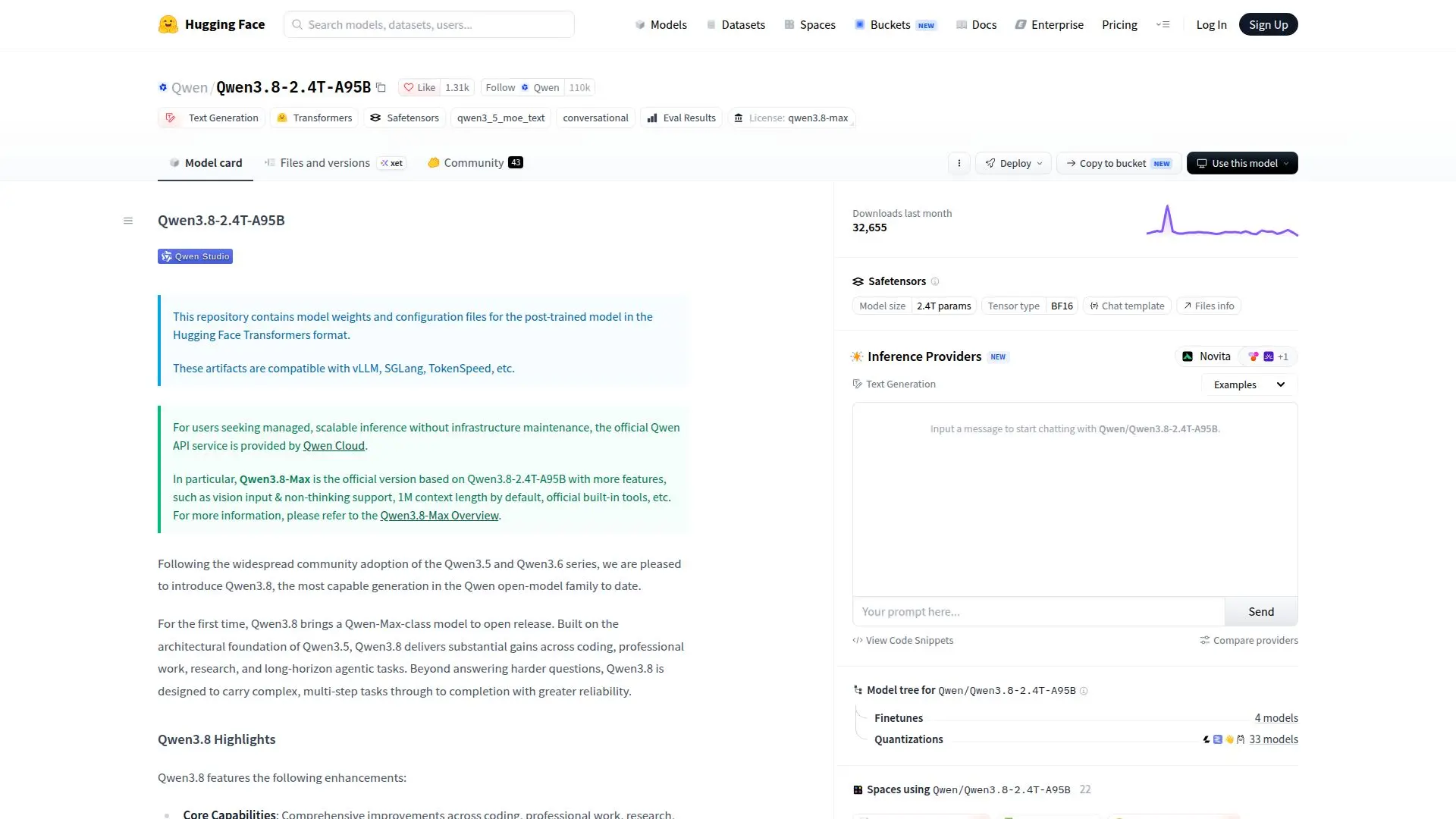1456x819 pixels.
Task: Open the 4 models finetunes link
Action: pyautogui.click(x=1276, y=718)
